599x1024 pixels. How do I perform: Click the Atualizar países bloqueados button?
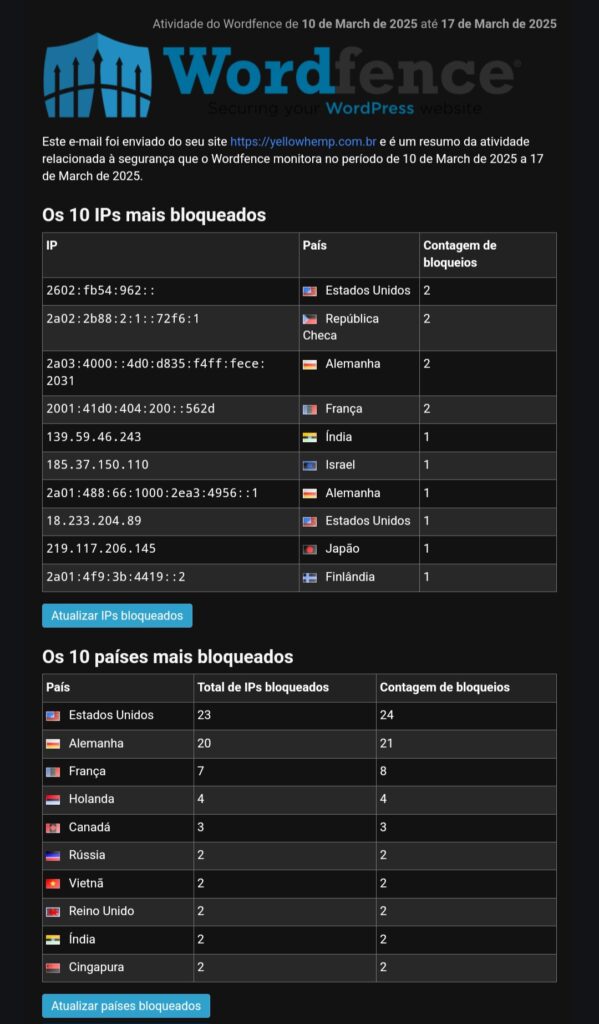coord(126,1006)
